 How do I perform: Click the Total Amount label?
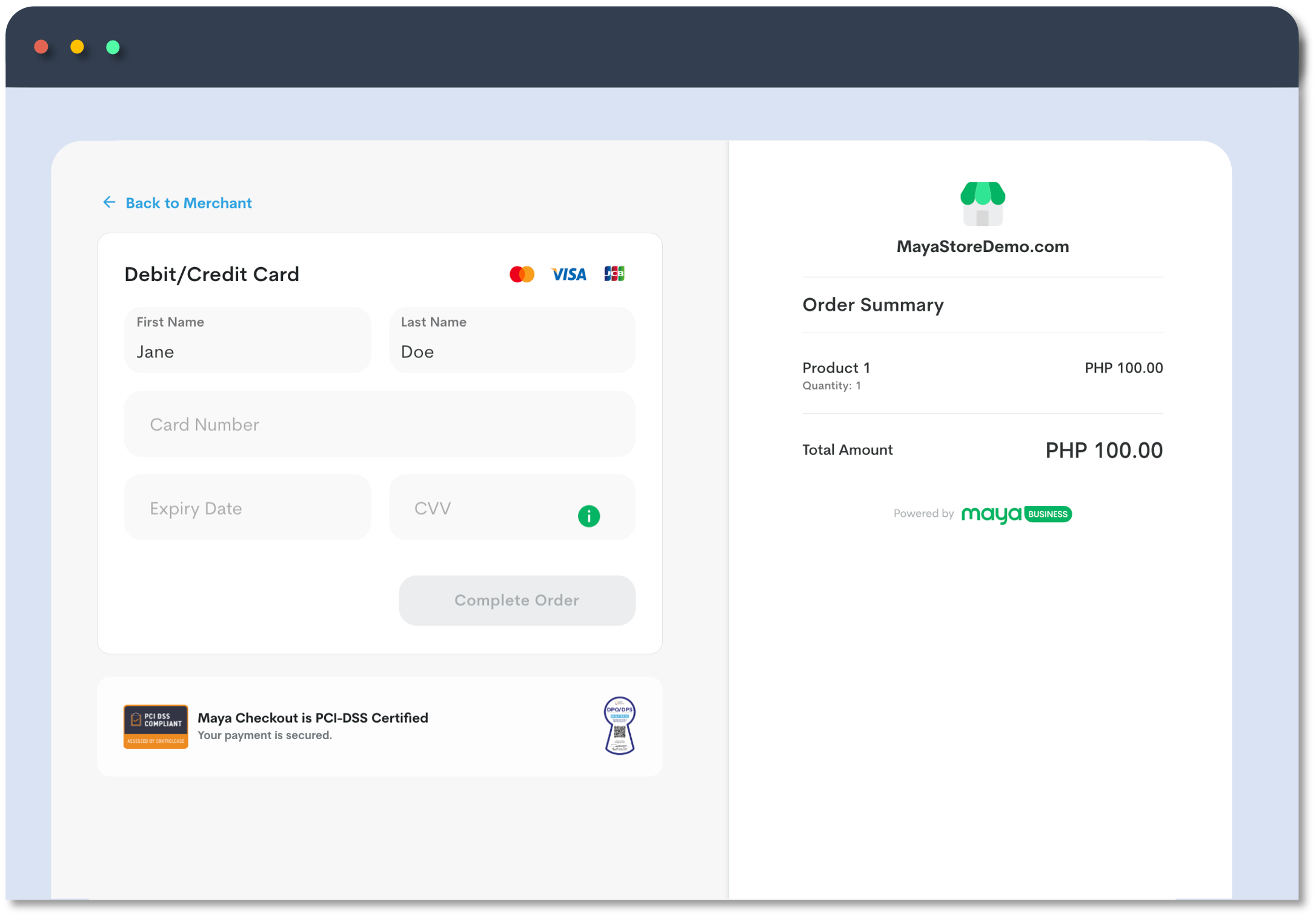click(x=847, y=450)
